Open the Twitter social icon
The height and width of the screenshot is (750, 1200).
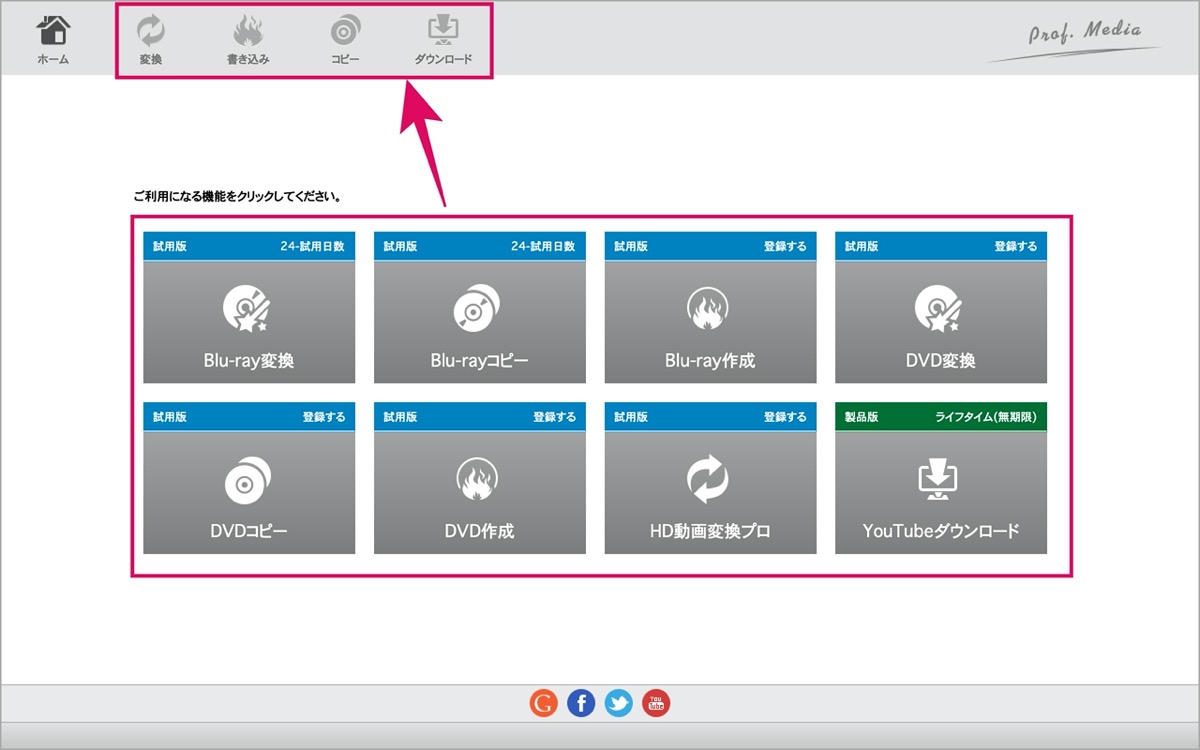click(x=619, y=703)
